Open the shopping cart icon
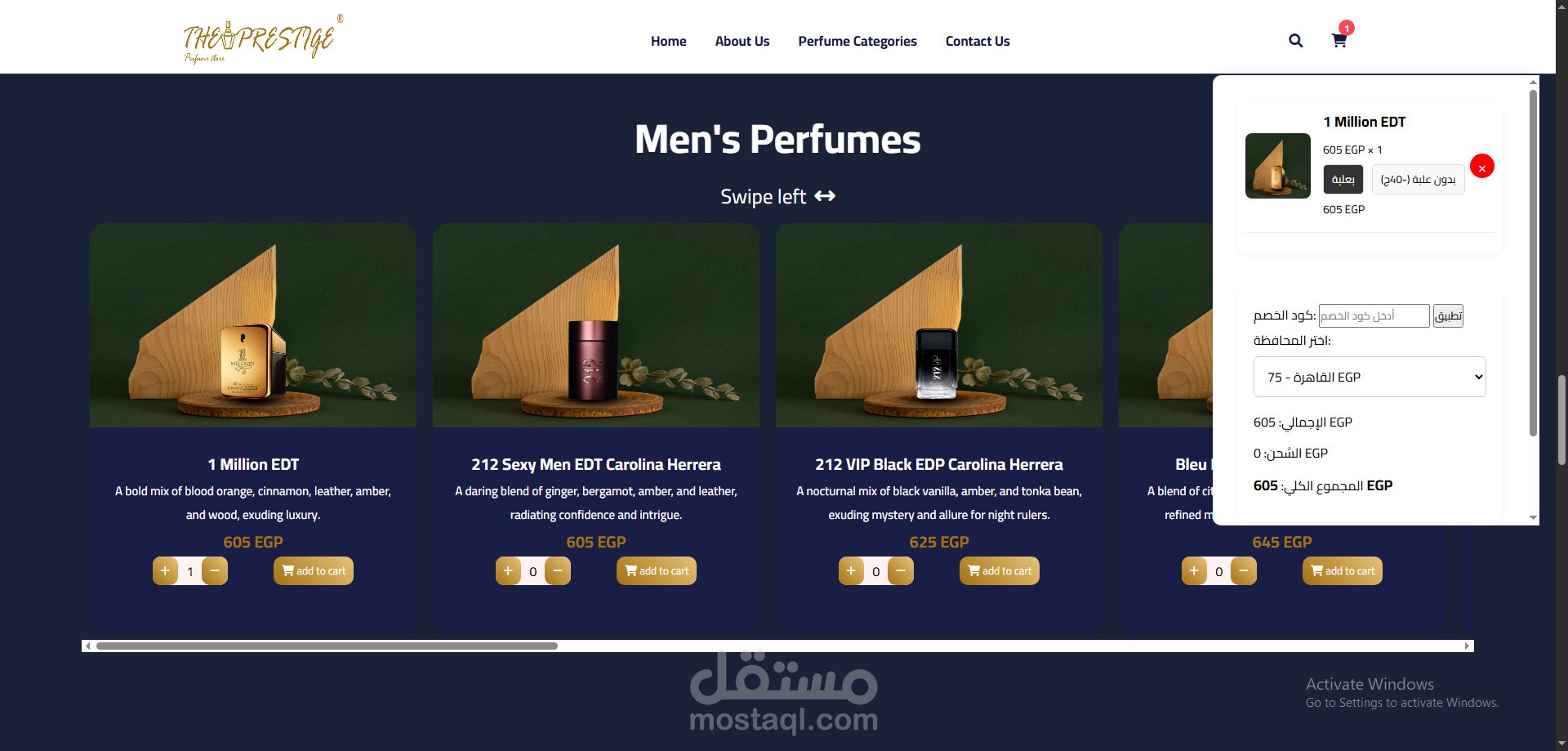The image size is (1568, 751). point(1339,40)
